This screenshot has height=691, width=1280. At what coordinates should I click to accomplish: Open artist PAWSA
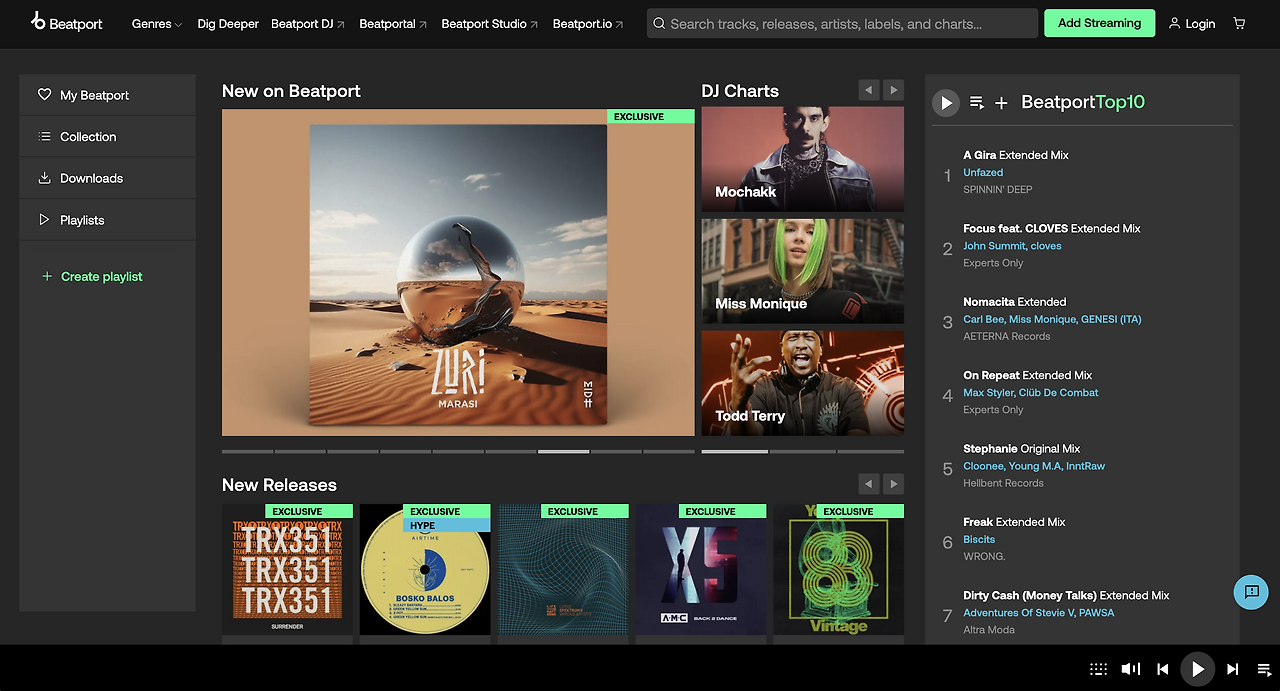coord(1097,613)
